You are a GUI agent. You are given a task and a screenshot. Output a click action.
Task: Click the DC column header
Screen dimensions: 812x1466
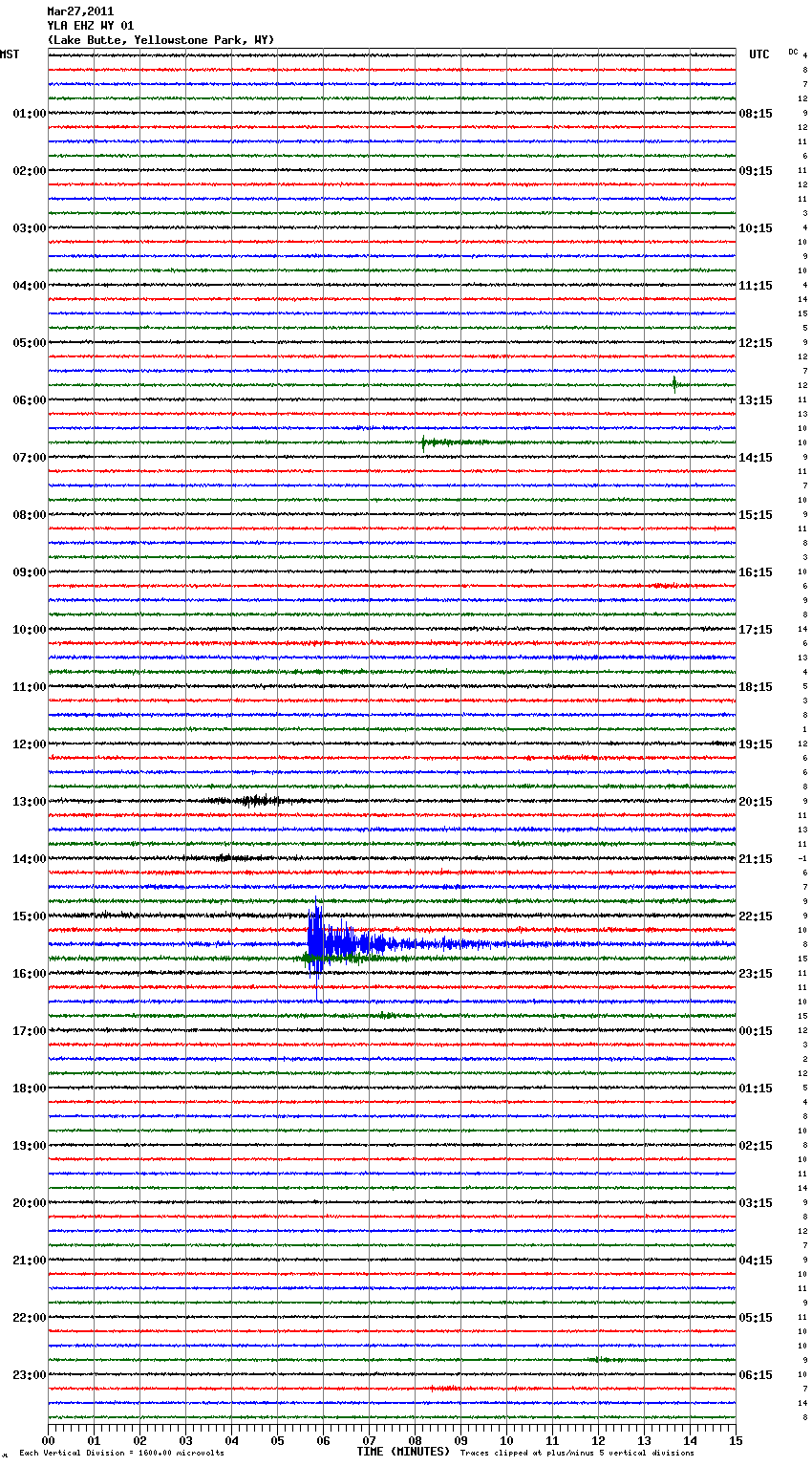coord(793,52)
